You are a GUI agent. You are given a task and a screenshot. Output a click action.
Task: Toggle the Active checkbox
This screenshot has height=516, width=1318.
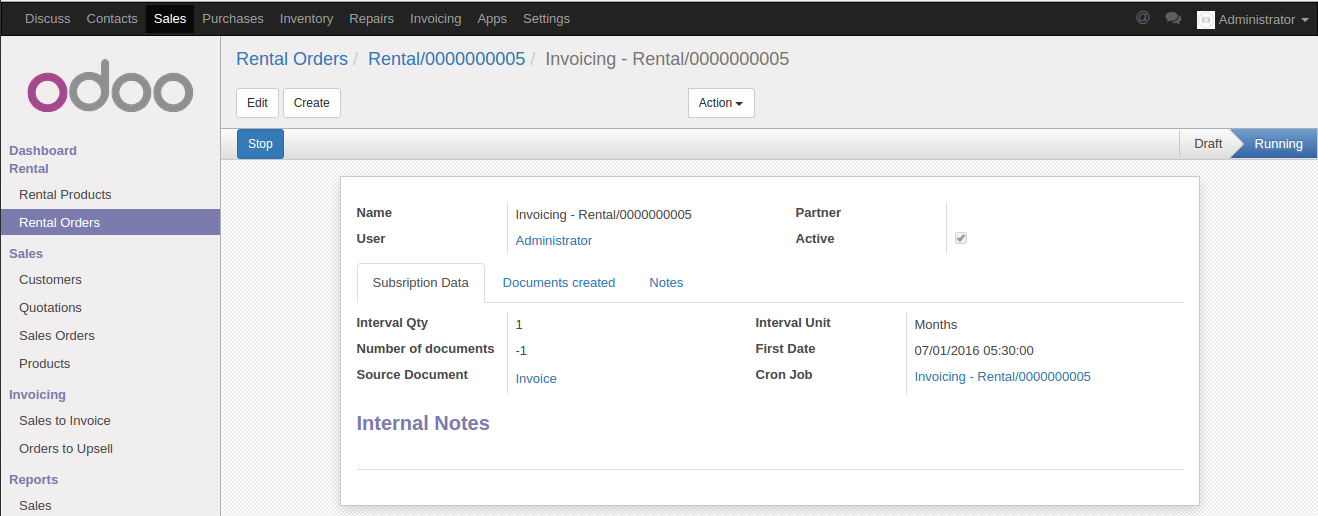click(x=961, y=239)
